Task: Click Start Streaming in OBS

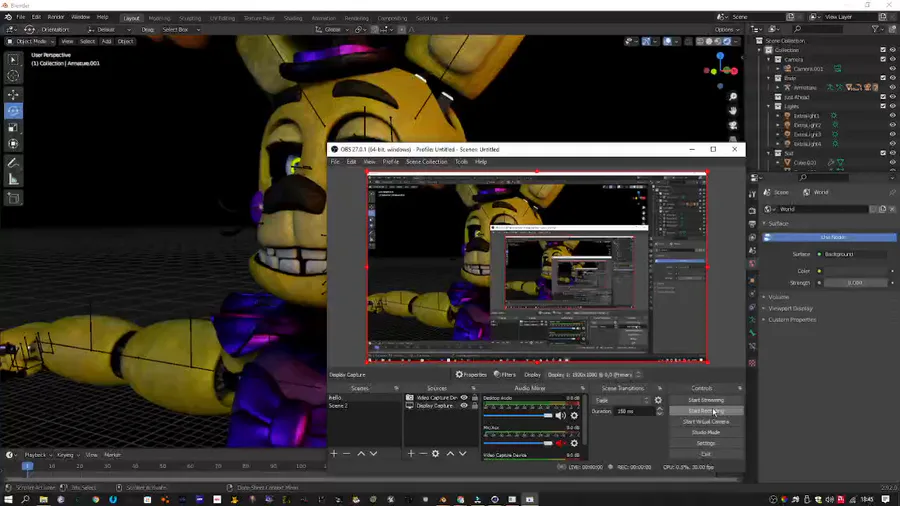Action: click(x=706, y=400)
